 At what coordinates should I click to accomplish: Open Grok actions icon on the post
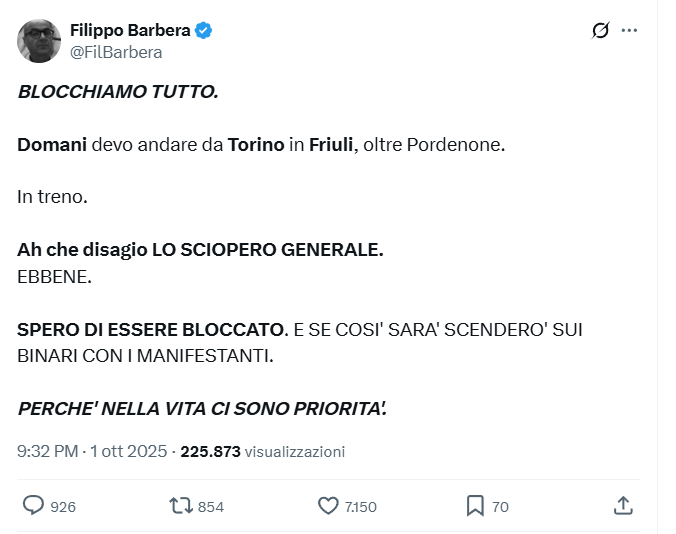[x=601, y=31]
